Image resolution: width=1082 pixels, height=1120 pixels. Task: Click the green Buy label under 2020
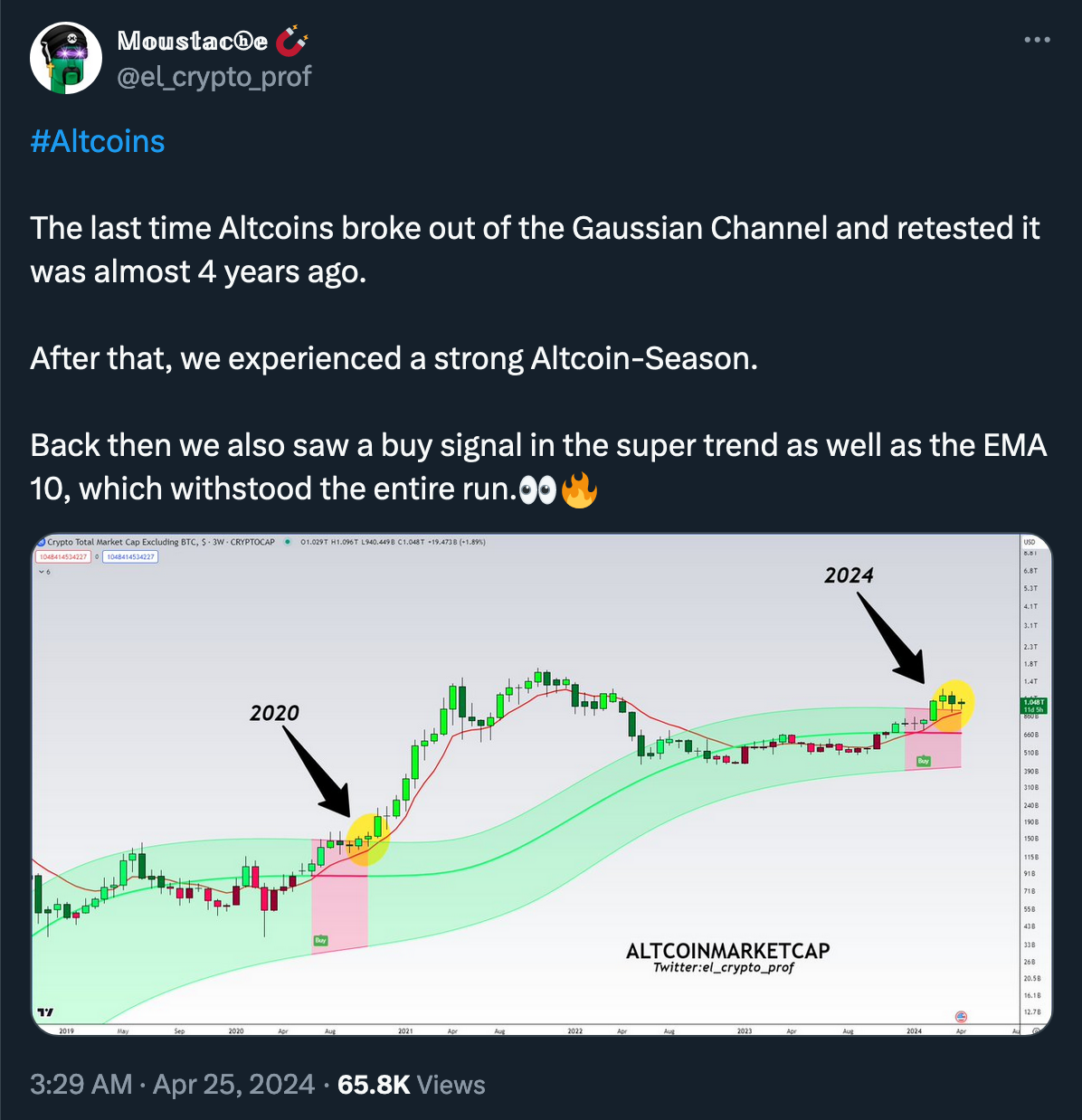pos(320,941)
